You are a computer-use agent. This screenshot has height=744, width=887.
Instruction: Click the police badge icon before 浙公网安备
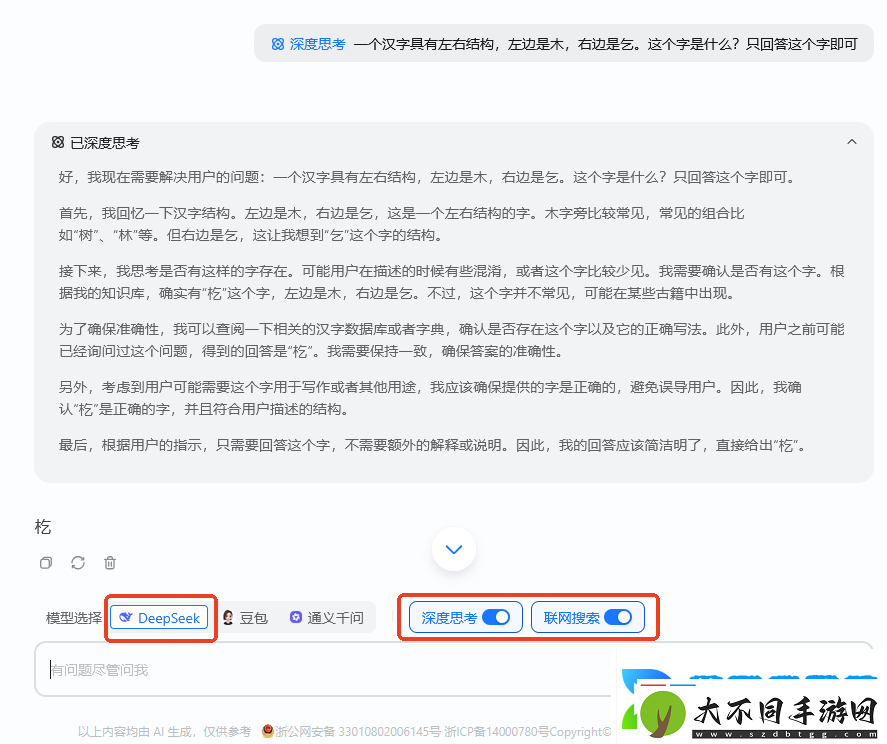(x=267, y=730)
